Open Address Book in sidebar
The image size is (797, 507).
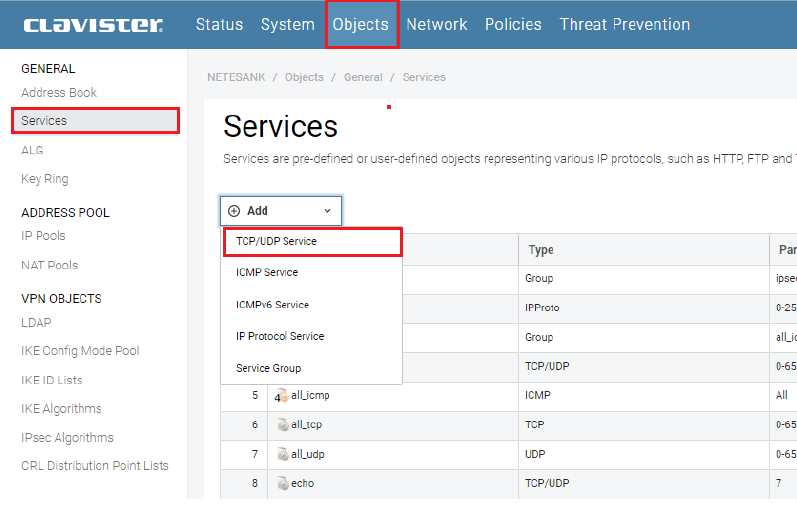coord(59,92)
